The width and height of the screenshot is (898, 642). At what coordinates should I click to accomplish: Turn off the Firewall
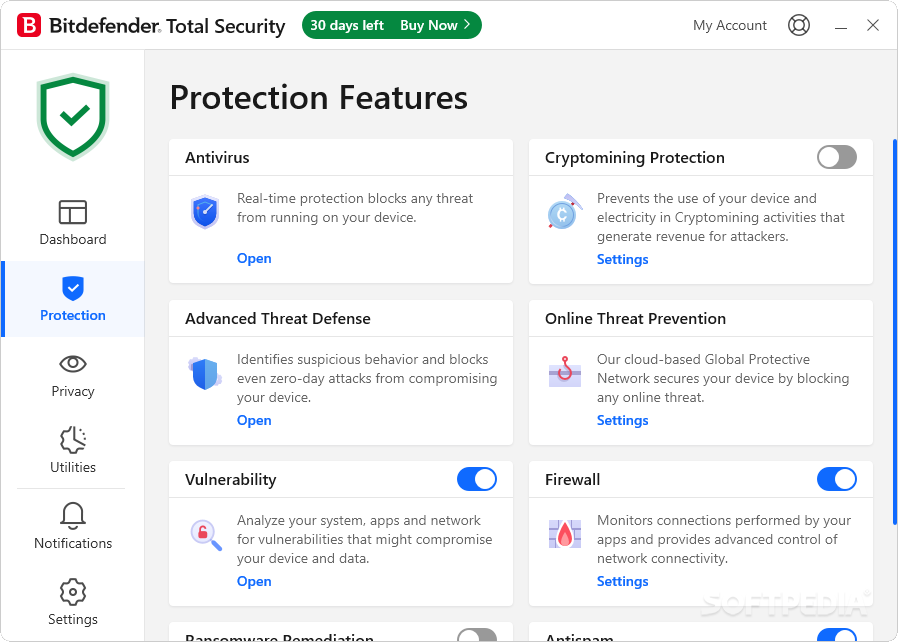coord(837,479)
